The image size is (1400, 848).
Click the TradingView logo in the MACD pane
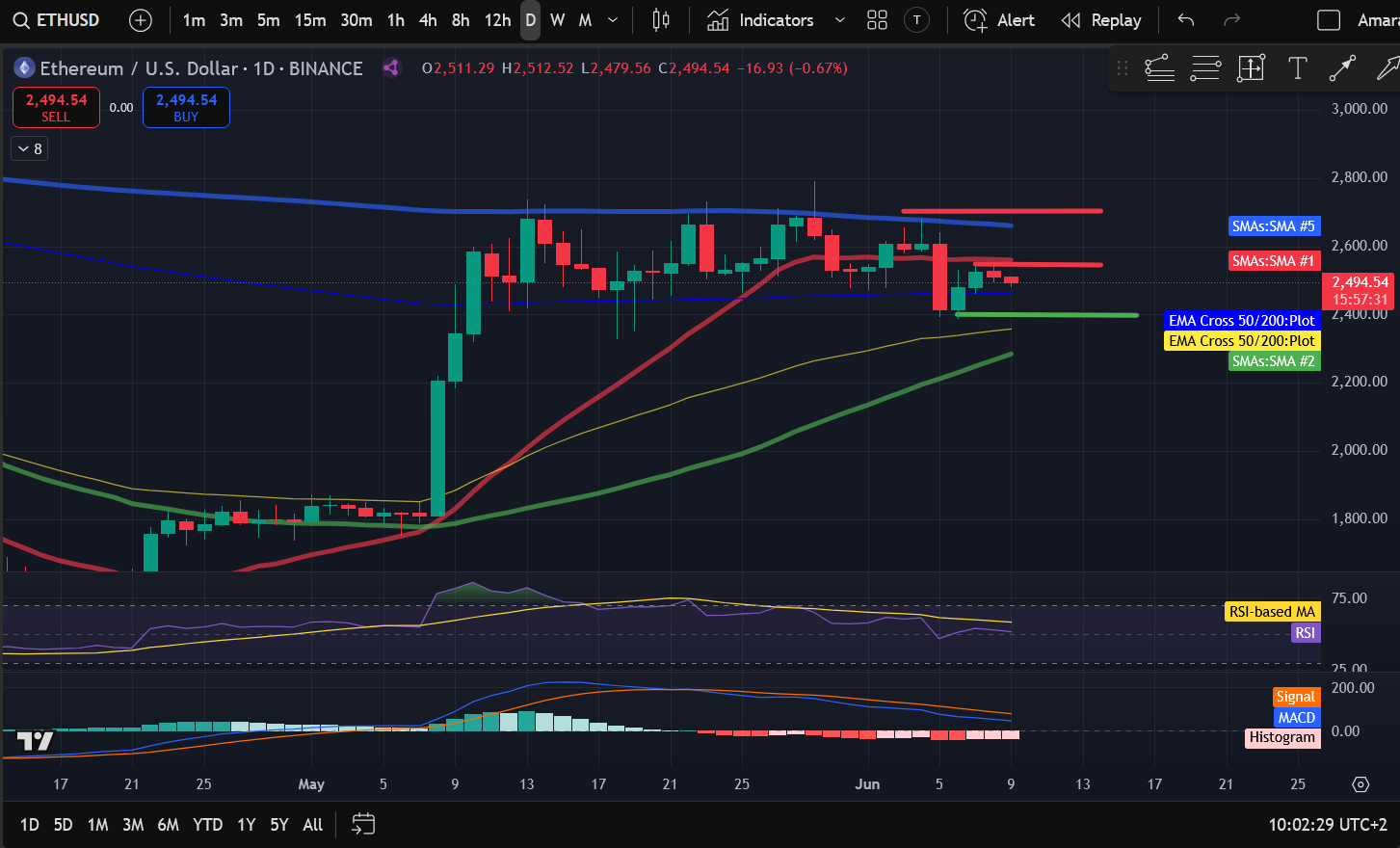35,741
